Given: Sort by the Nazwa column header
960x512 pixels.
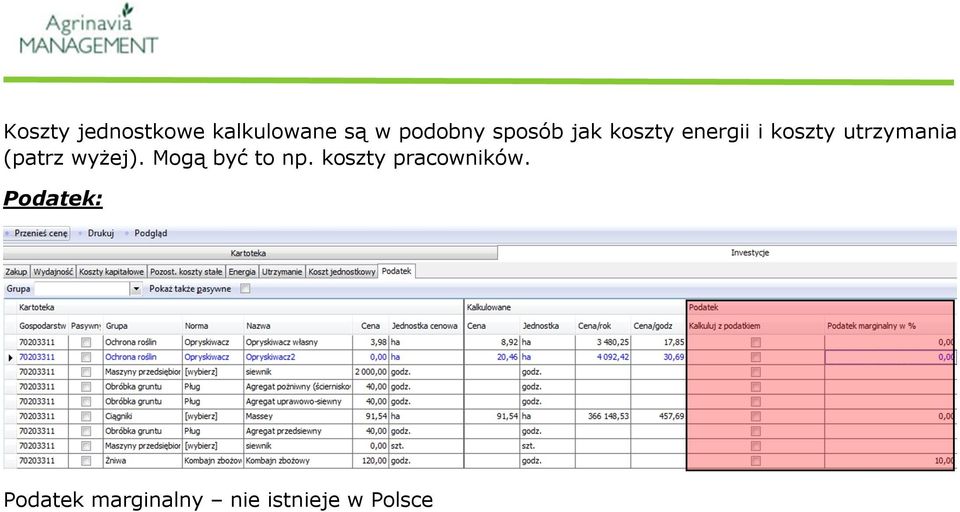Looking at the screenshot, I should click(298, 326).
